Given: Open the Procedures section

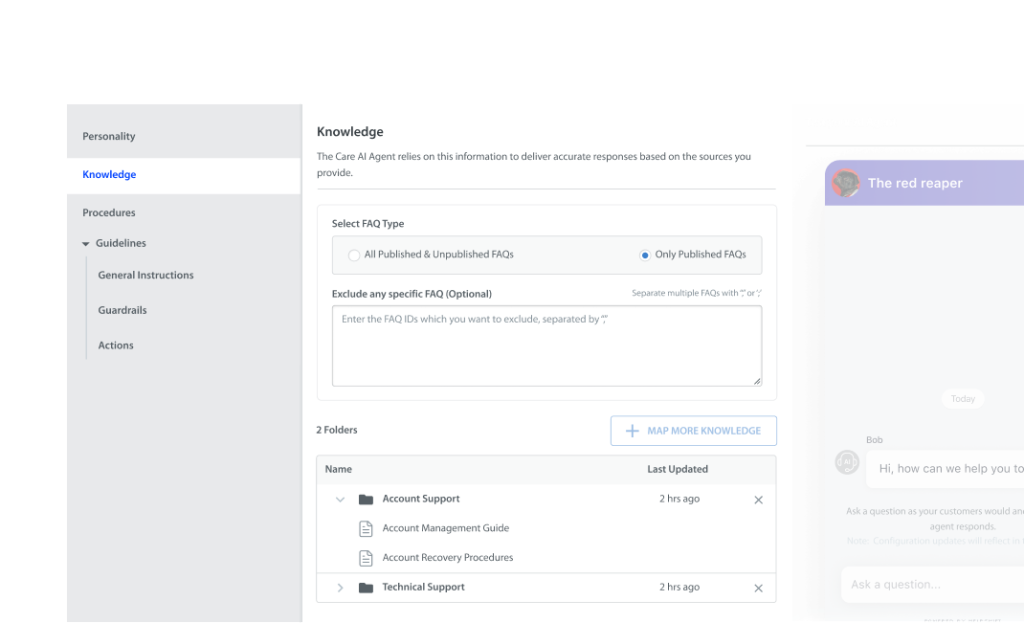Looking at the screenshot, I should point(109,213).
